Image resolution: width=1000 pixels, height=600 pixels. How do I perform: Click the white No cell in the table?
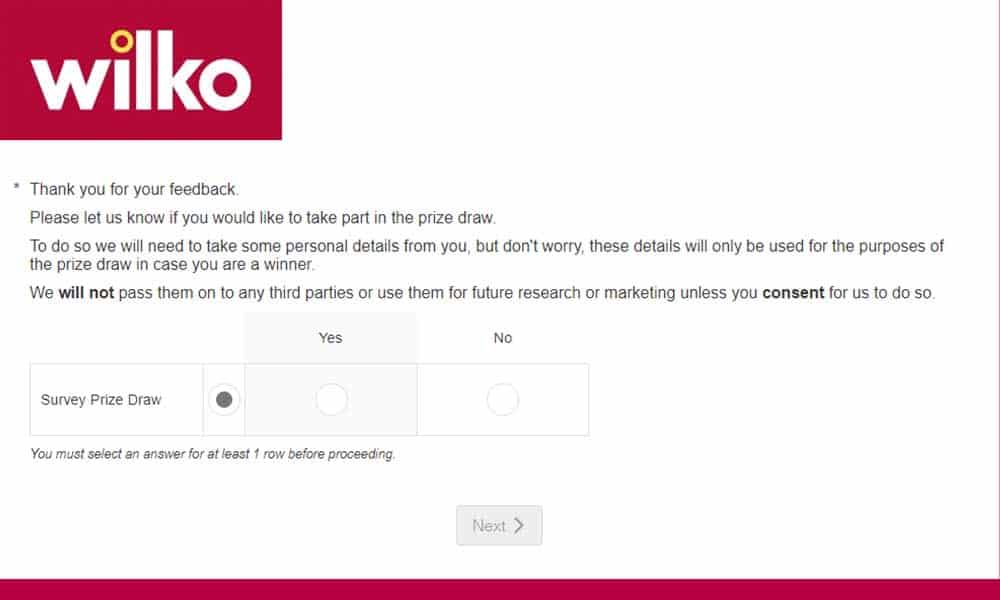(503, 400)
